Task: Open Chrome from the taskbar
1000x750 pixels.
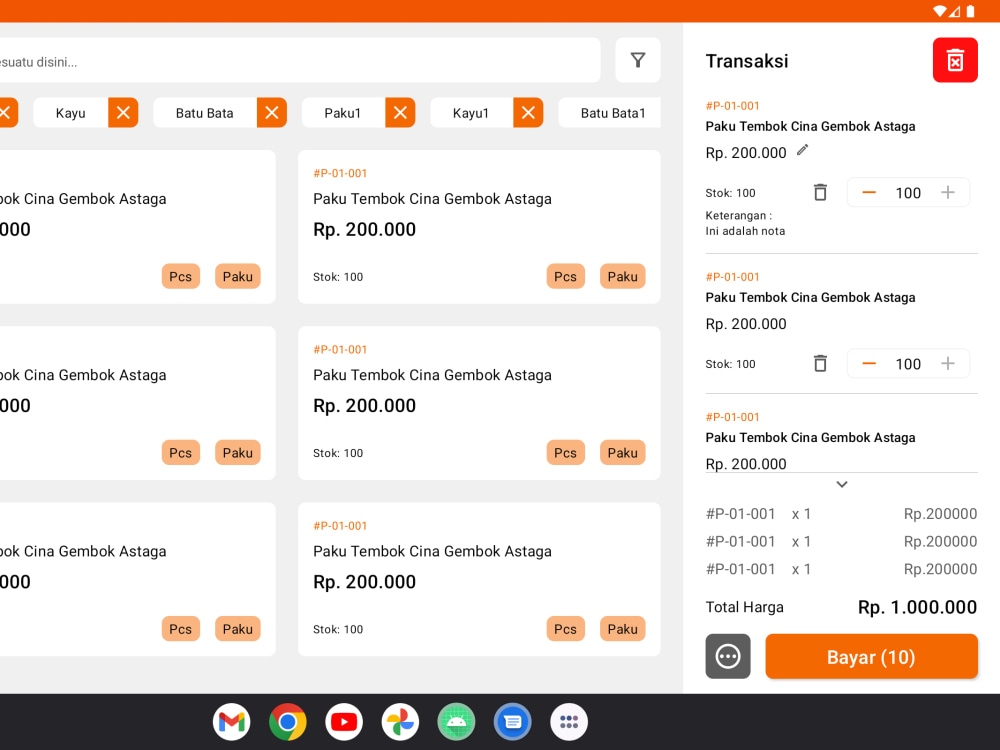Action: [287, 721]
